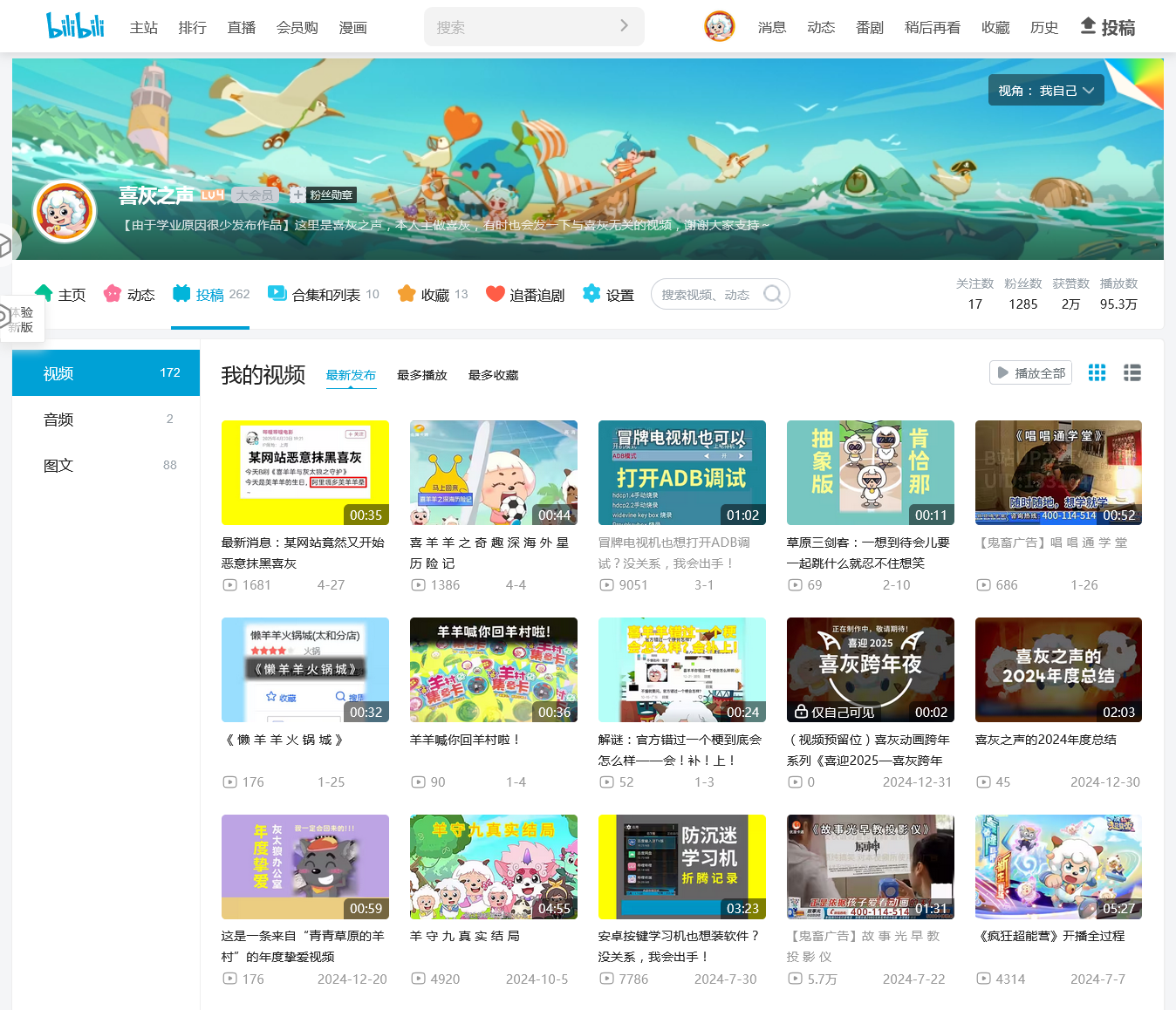Sort by 最多播放

(422, 375)
